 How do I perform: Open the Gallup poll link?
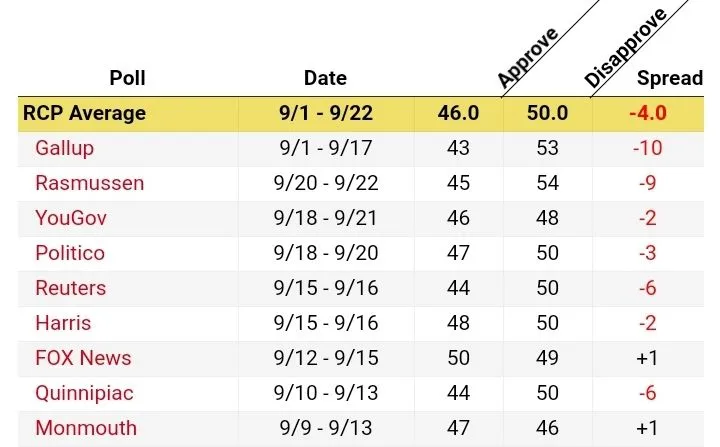point(64,148)
